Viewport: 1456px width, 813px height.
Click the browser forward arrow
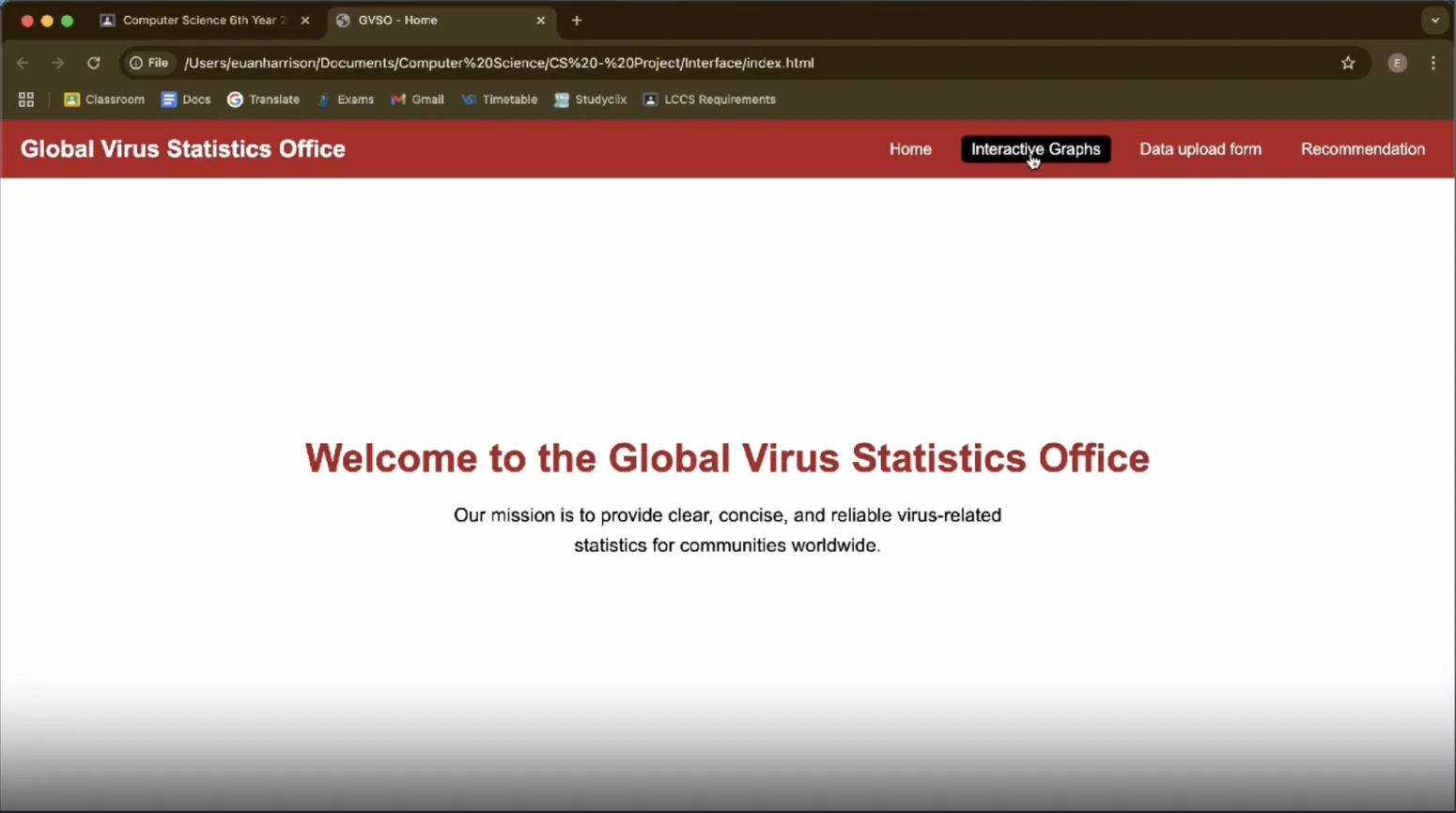point(58,63)
